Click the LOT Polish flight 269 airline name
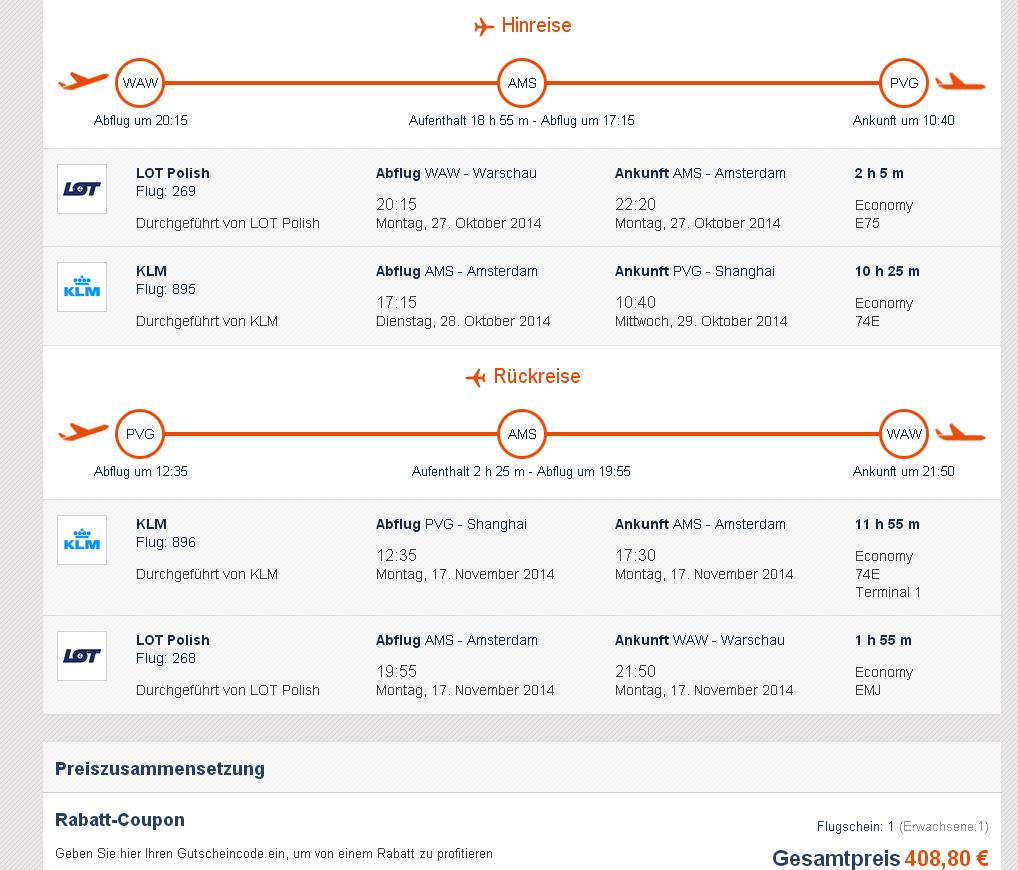This screenshot has width=1018, height=870. pyautogui.click(x=173, y=173)
